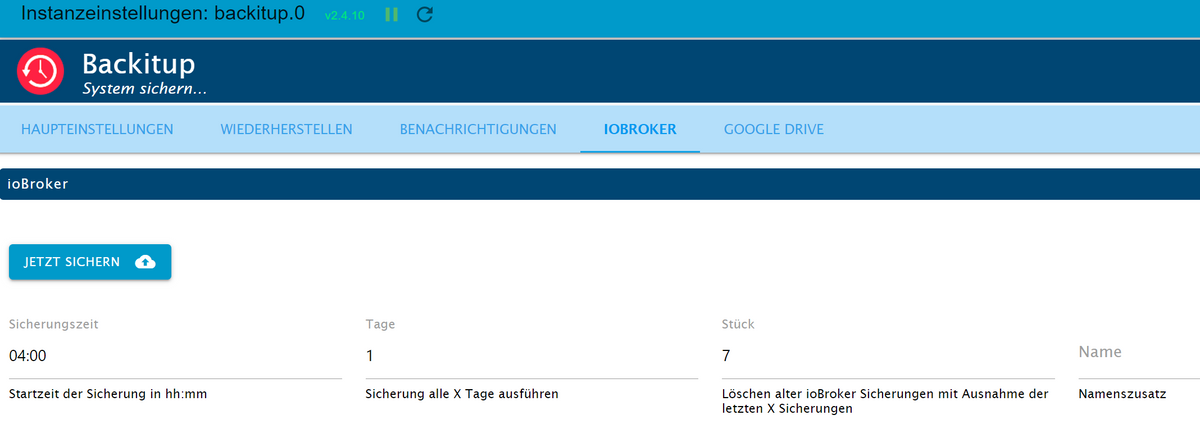Click the ioBroker section header
Screen dimensions: 1200x430
coord(600,184)
